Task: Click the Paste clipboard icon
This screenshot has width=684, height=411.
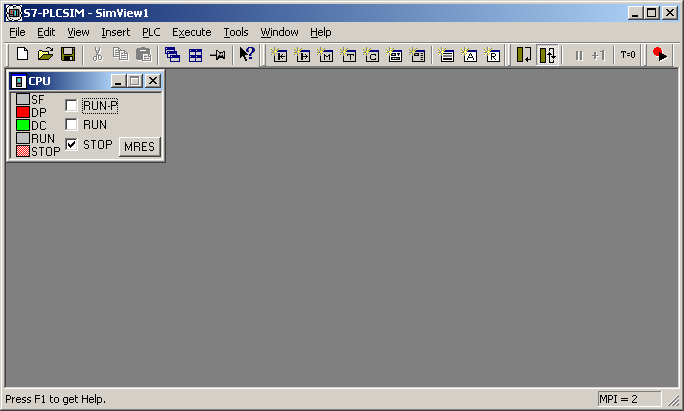Action: (143, 55)
